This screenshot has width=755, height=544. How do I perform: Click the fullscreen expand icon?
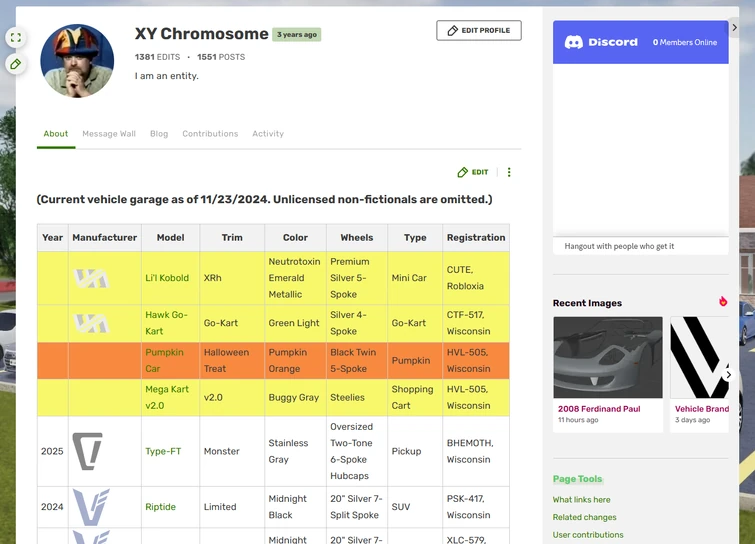[15, 38]
